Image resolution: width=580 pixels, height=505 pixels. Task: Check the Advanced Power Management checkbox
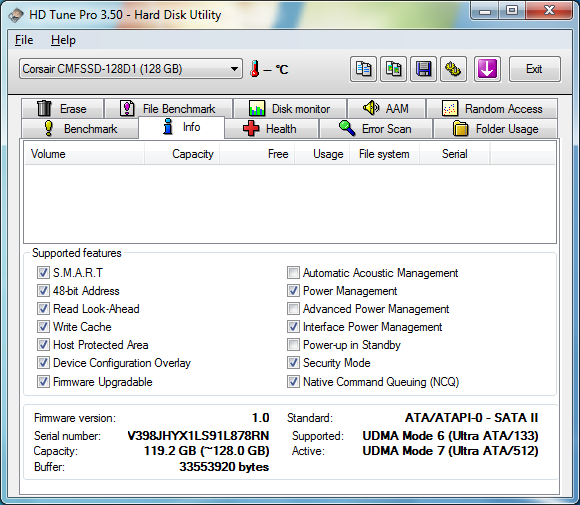pyautogui.click(x=293, y=309)
